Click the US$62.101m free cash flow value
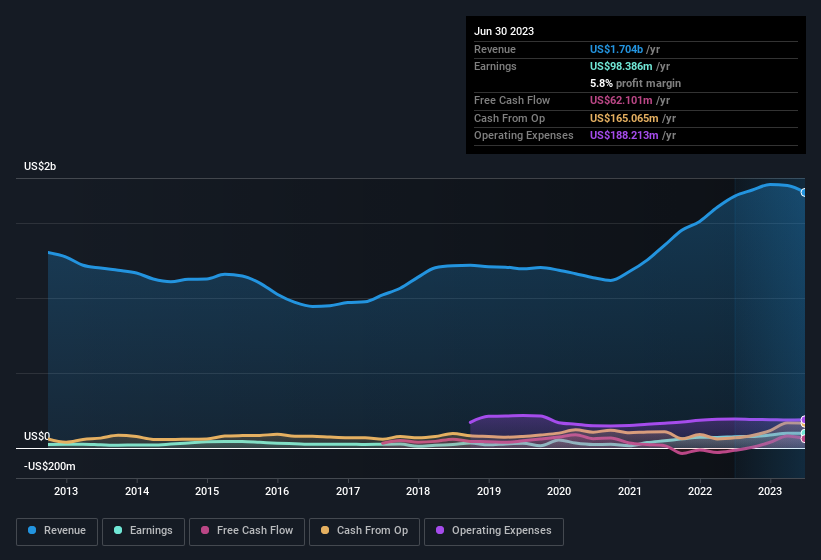 click(621, 100)
